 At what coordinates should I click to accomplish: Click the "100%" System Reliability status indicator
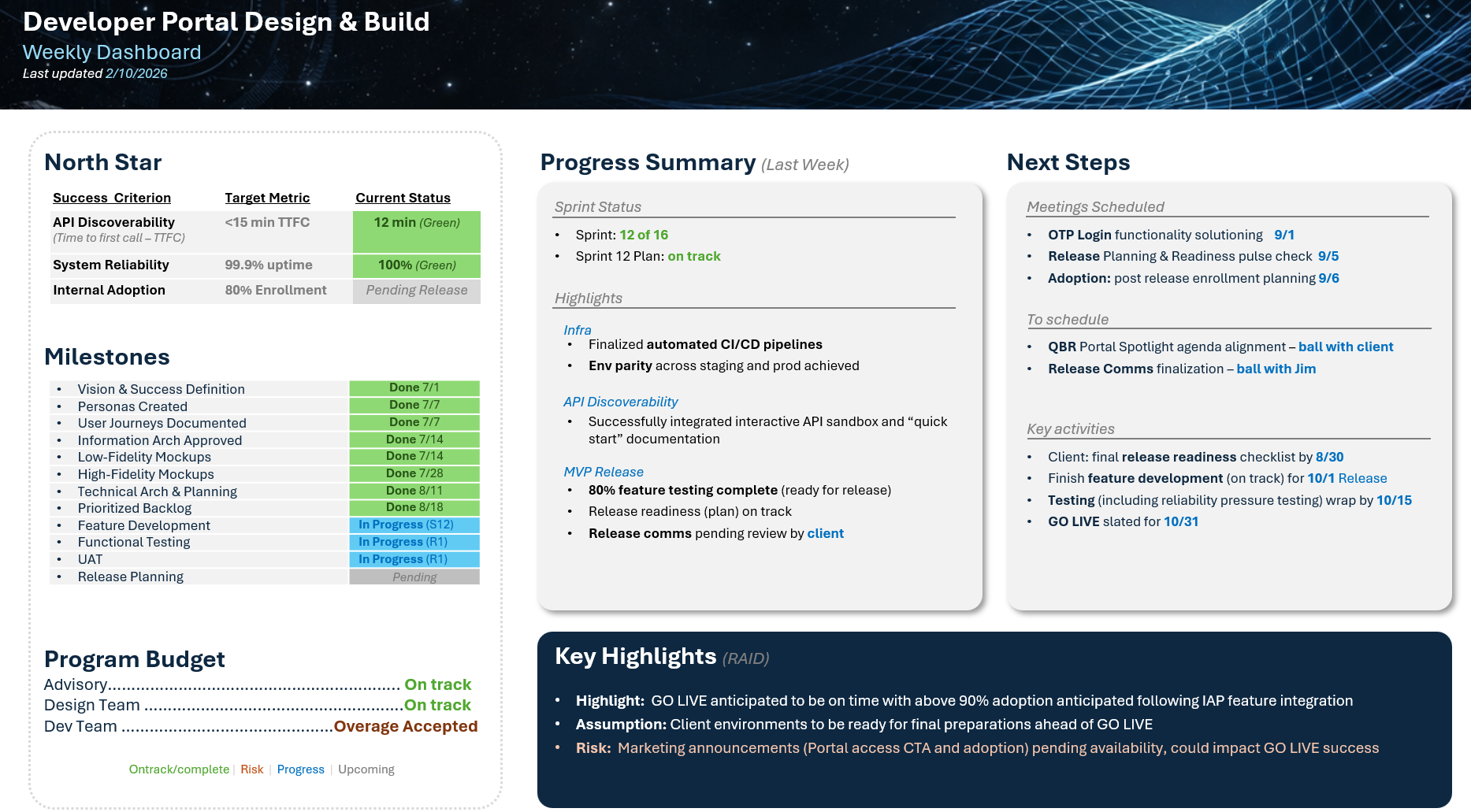[416, 265]
